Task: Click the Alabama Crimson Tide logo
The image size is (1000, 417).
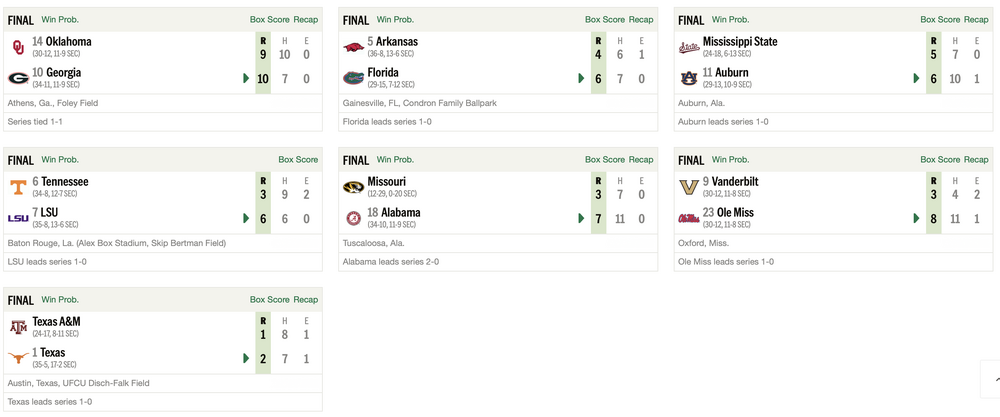Action: 353,217
